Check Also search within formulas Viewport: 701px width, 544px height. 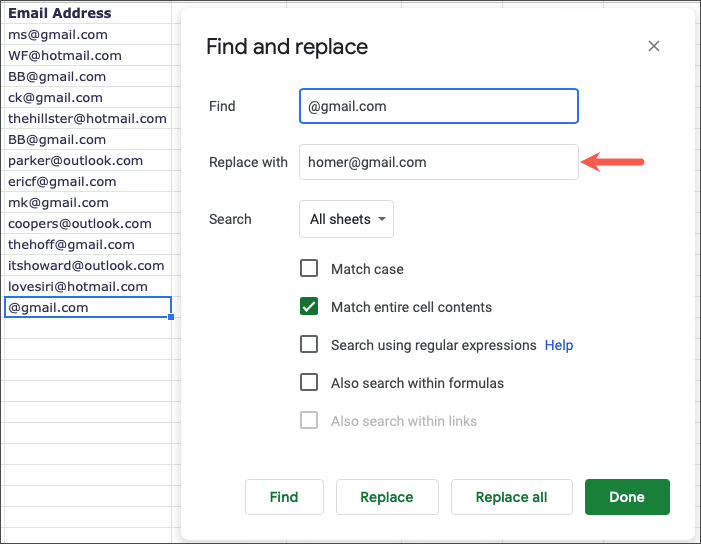coord(309,383)
